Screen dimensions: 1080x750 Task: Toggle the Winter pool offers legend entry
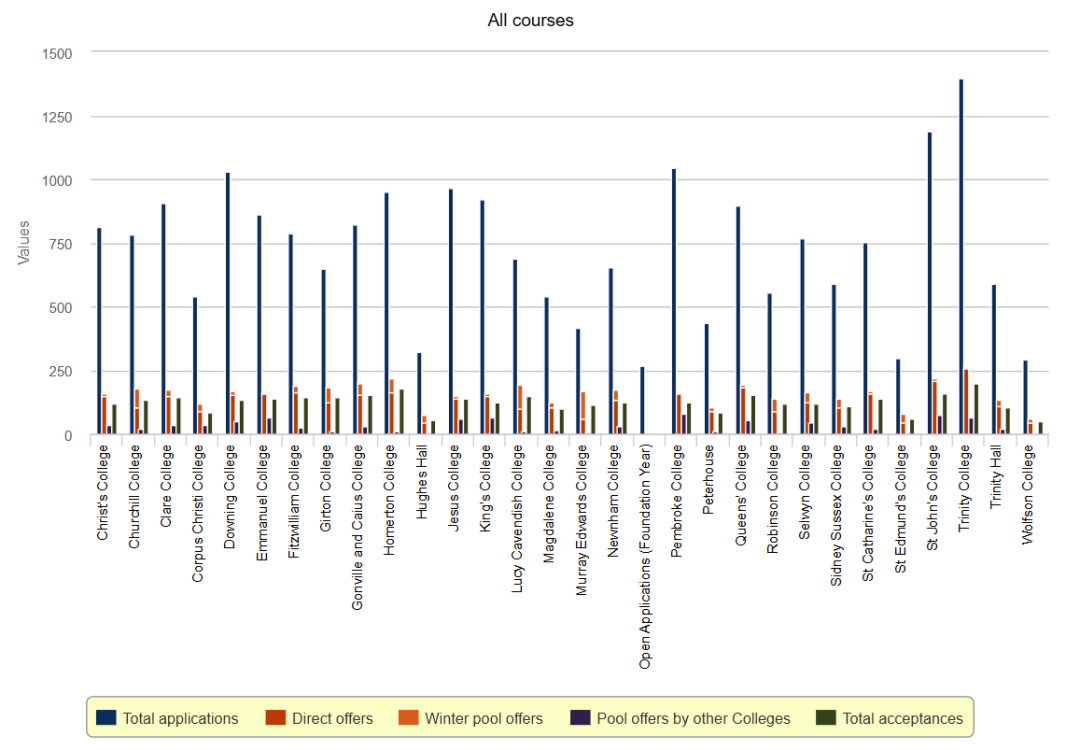pyautogui.click(x=471, y=718)
